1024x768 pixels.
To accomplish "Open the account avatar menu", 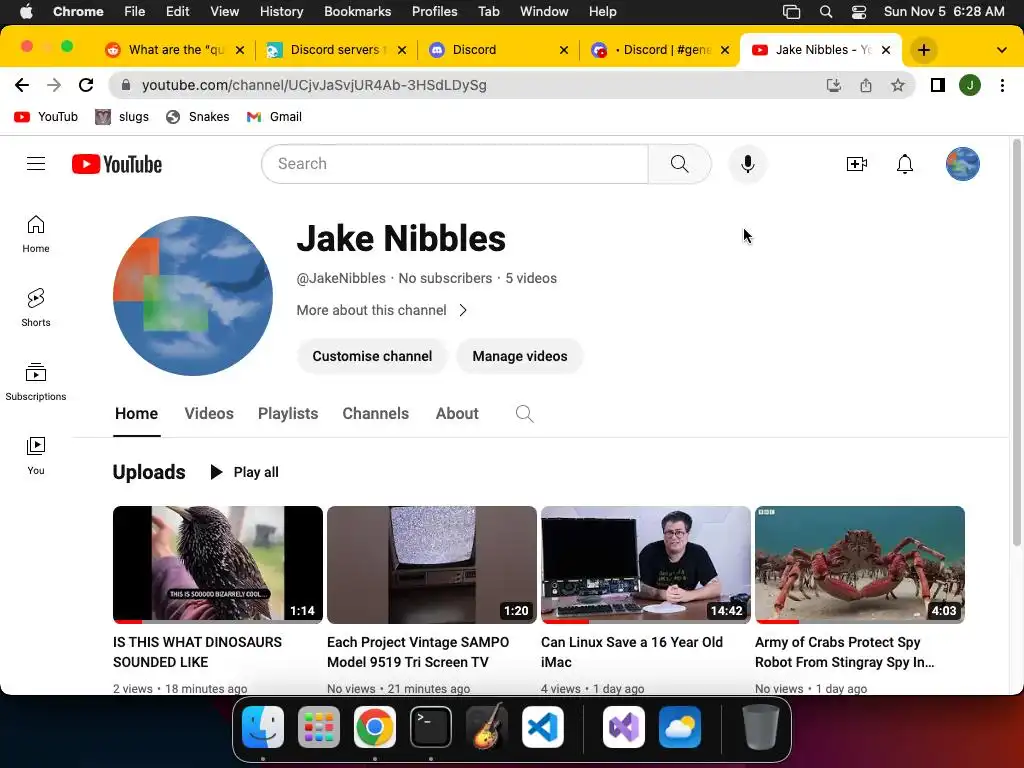I will [x=963, y=164].
